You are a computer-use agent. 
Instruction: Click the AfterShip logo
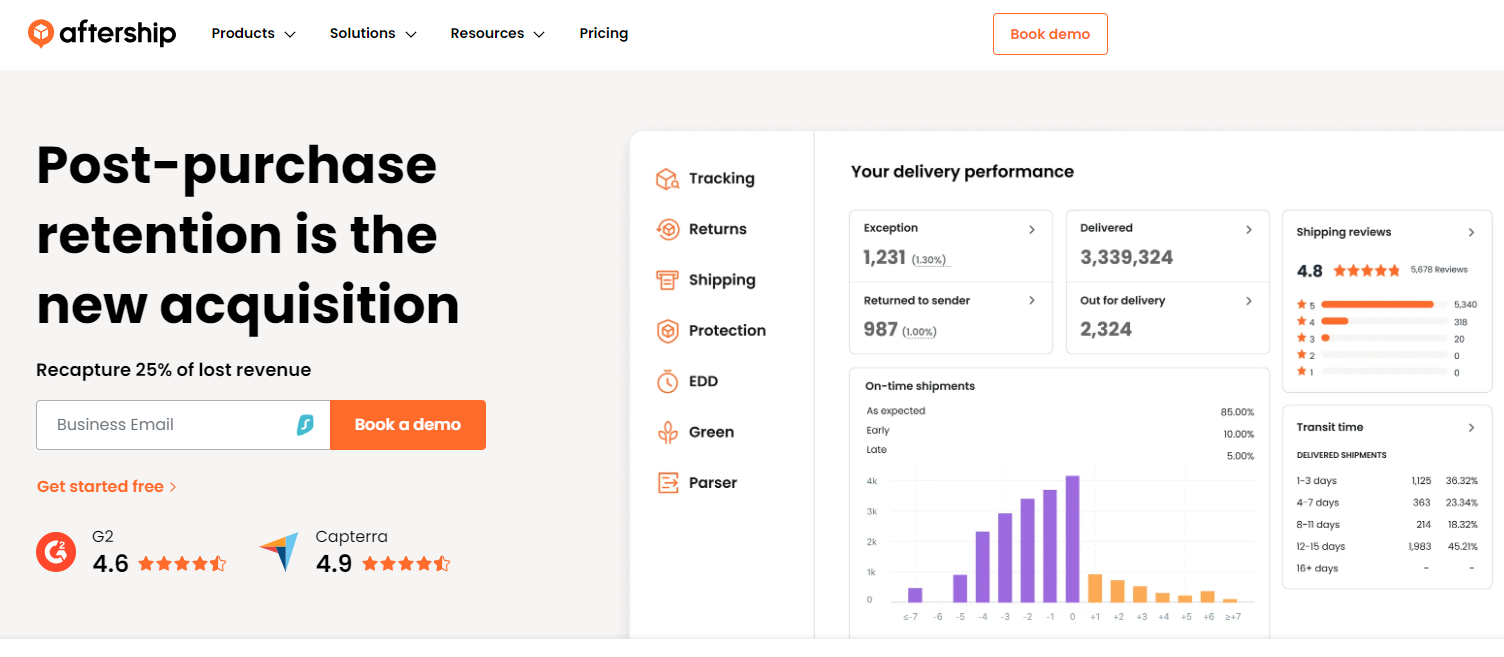click(102, 34)
